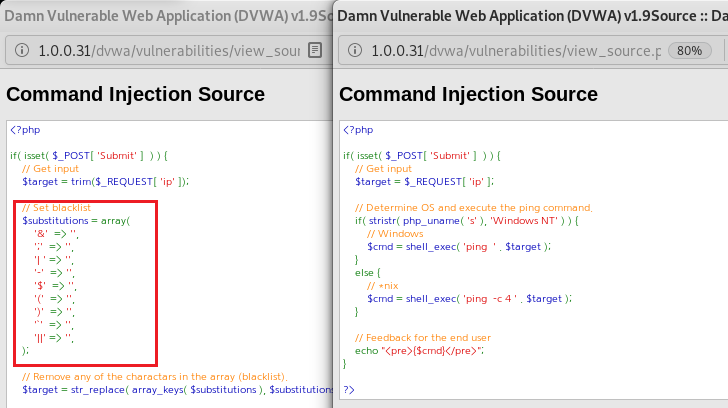Click the '// Set blacklist' comment line
Image resolution: width=728 pixels, height=408 pixels.
coord(56,207)
